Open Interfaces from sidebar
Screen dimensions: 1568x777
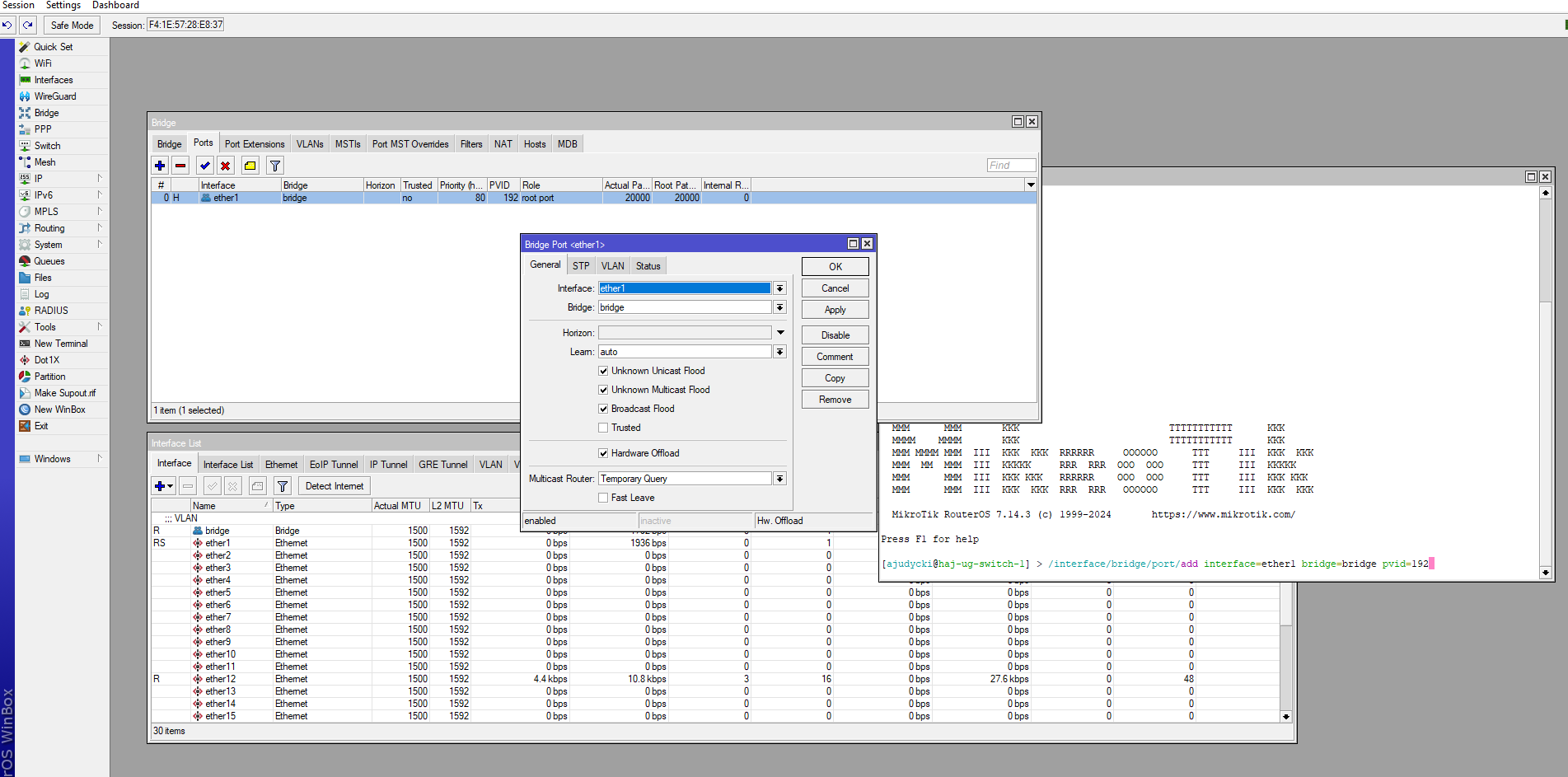pyautogui.click(x=54, y=80)
